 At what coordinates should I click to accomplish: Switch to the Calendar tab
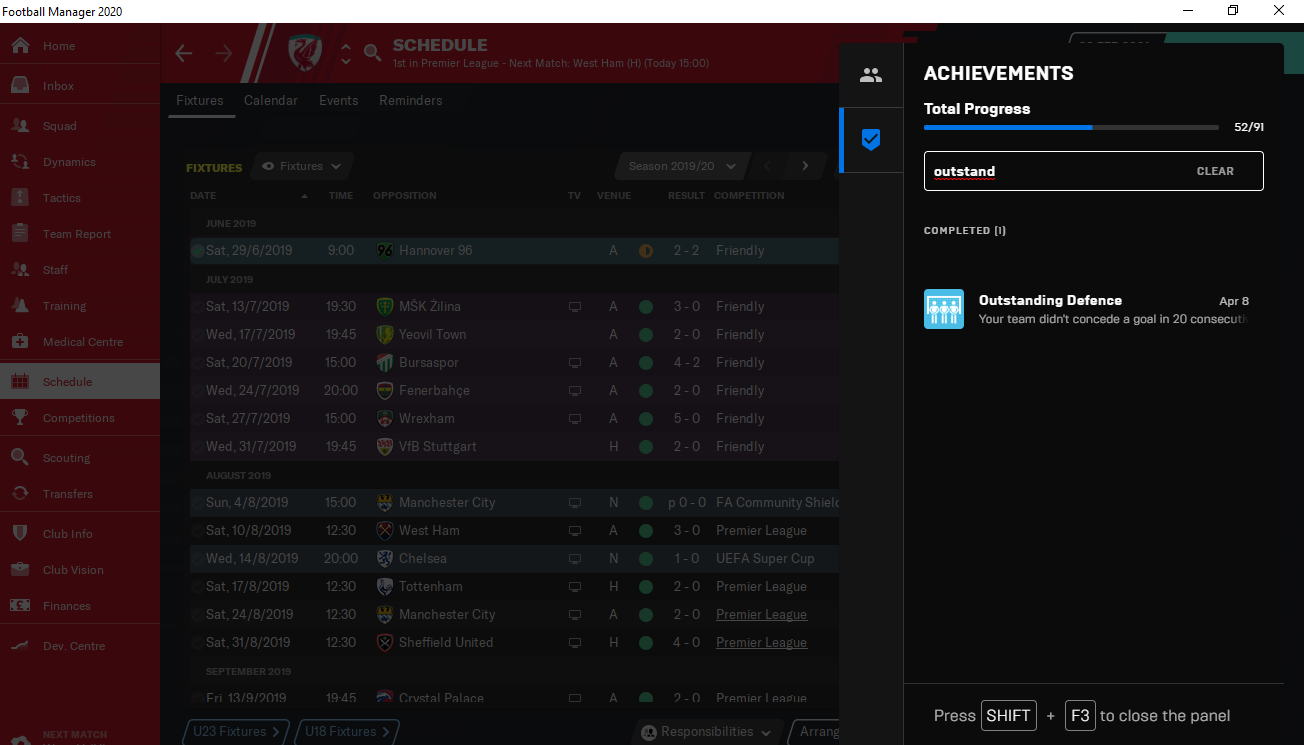pyautogui.click(x=271, y=101)
